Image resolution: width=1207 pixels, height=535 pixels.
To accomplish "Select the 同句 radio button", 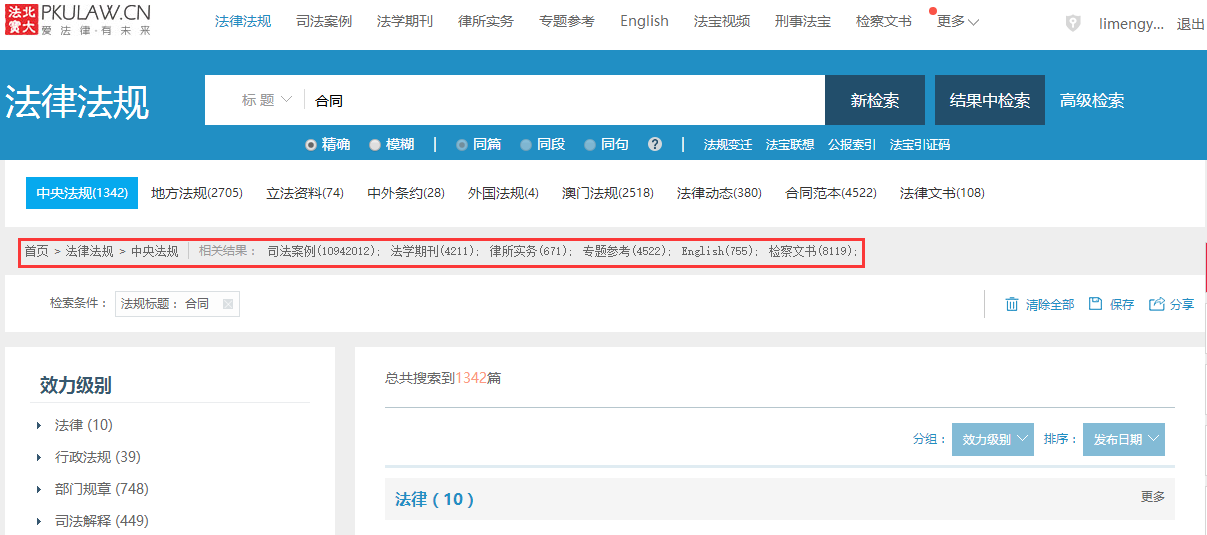I will point(590,144).
